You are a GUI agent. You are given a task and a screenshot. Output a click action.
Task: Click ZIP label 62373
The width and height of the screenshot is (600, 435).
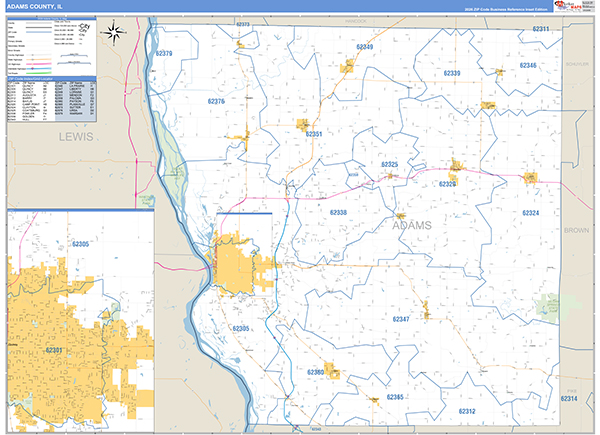243,24
